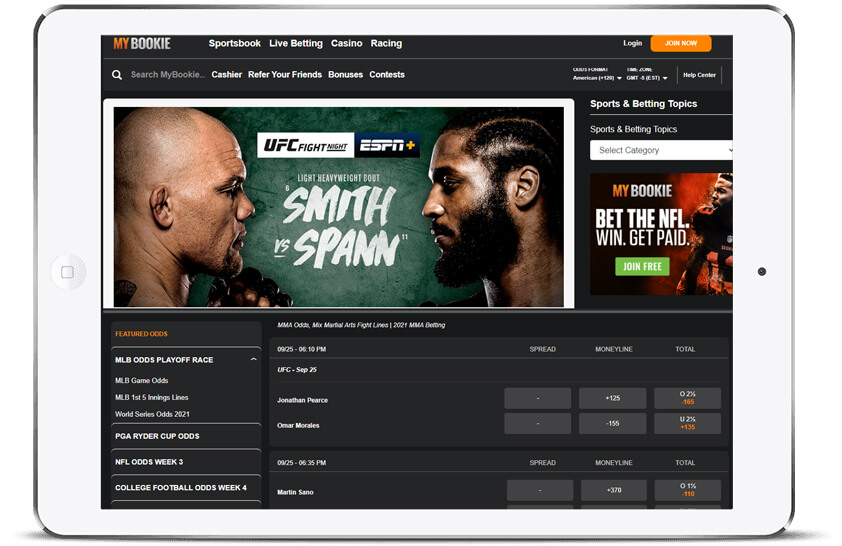842x546 pixels.
Task: Click the green JOIN FREE button
Action: coord(642,266)
